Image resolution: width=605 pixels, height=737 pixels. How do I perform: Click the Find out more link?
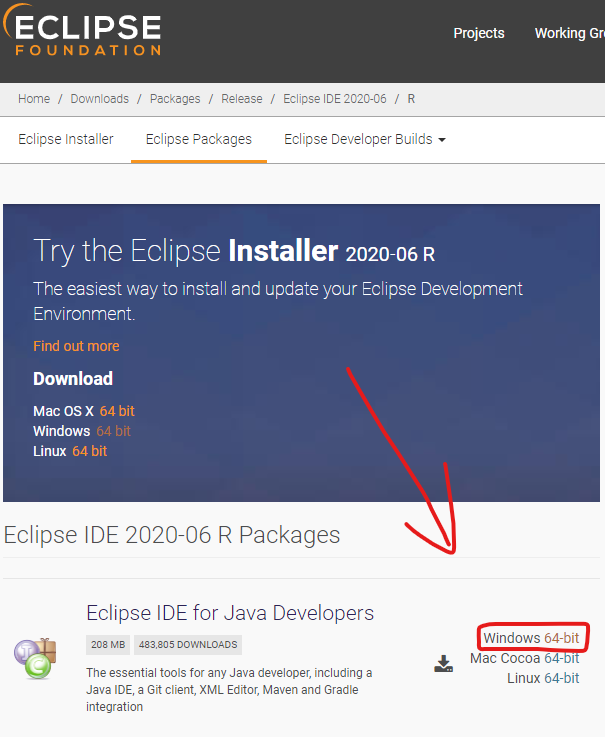click(76, 346)
